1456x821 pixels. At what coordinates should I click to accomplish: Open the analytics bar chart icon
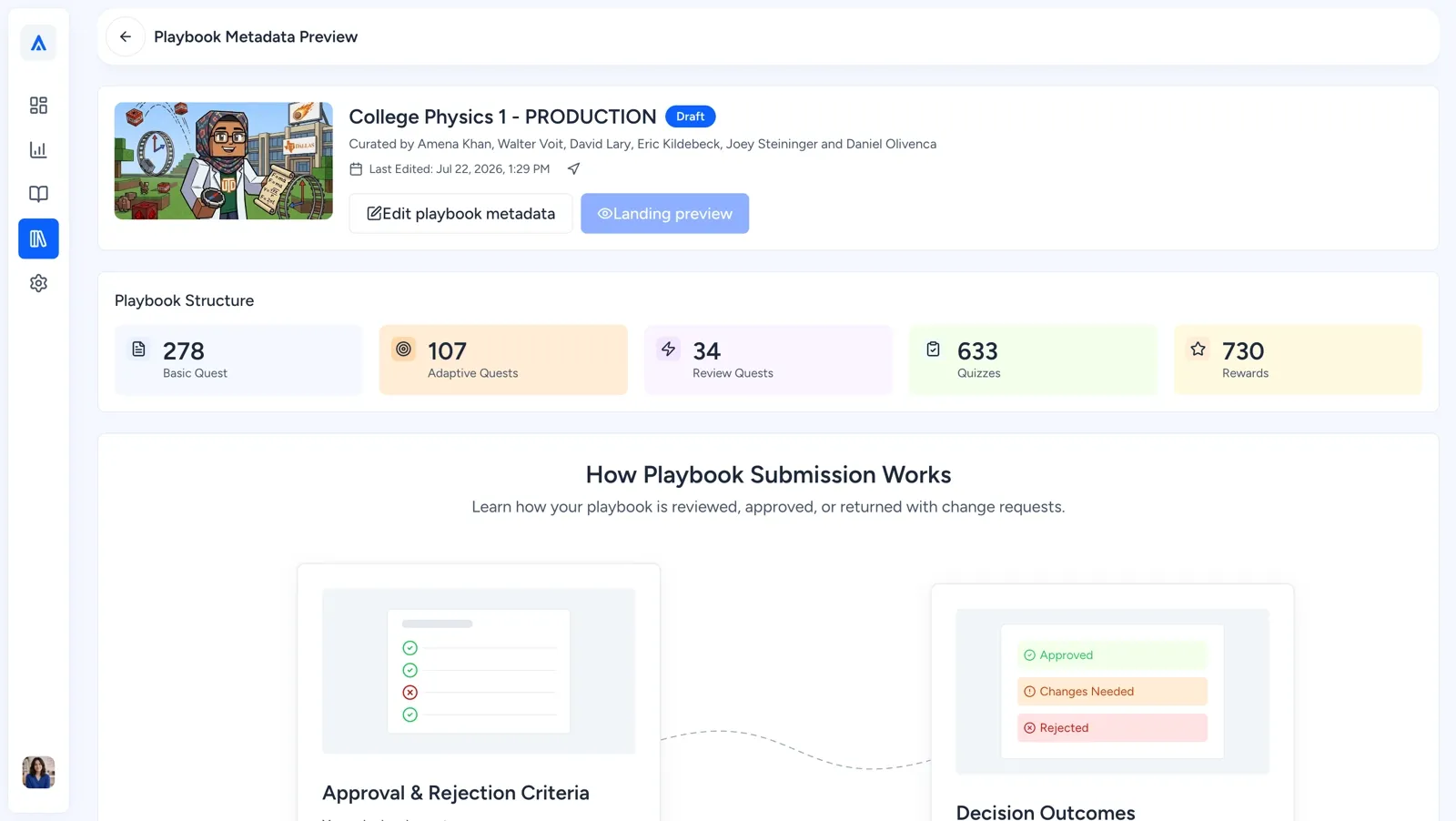click(x=38, y=150)
